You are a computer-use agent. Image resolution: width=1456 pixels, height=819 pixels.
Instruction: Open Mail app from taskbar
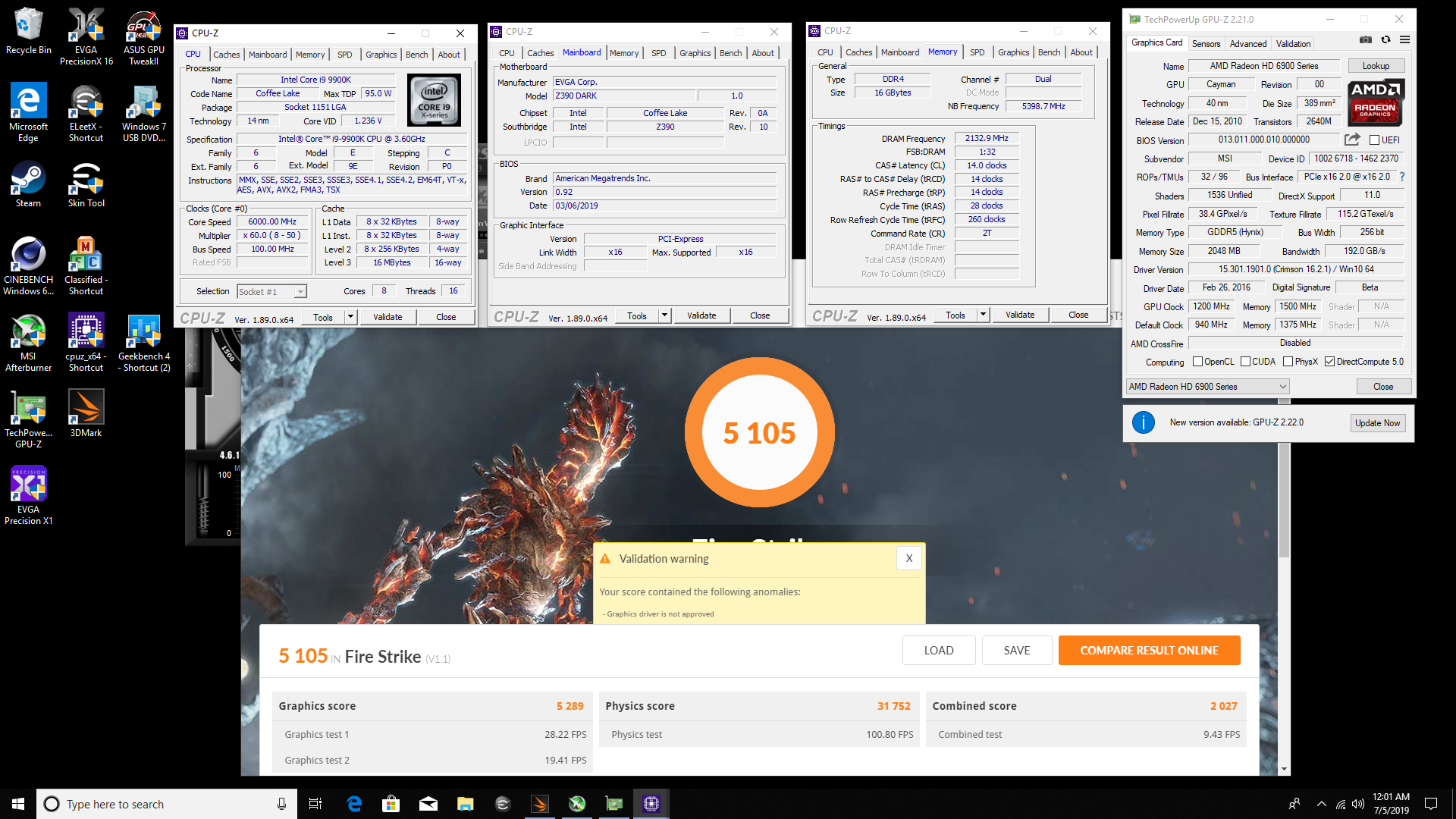[x=428, y=804]
